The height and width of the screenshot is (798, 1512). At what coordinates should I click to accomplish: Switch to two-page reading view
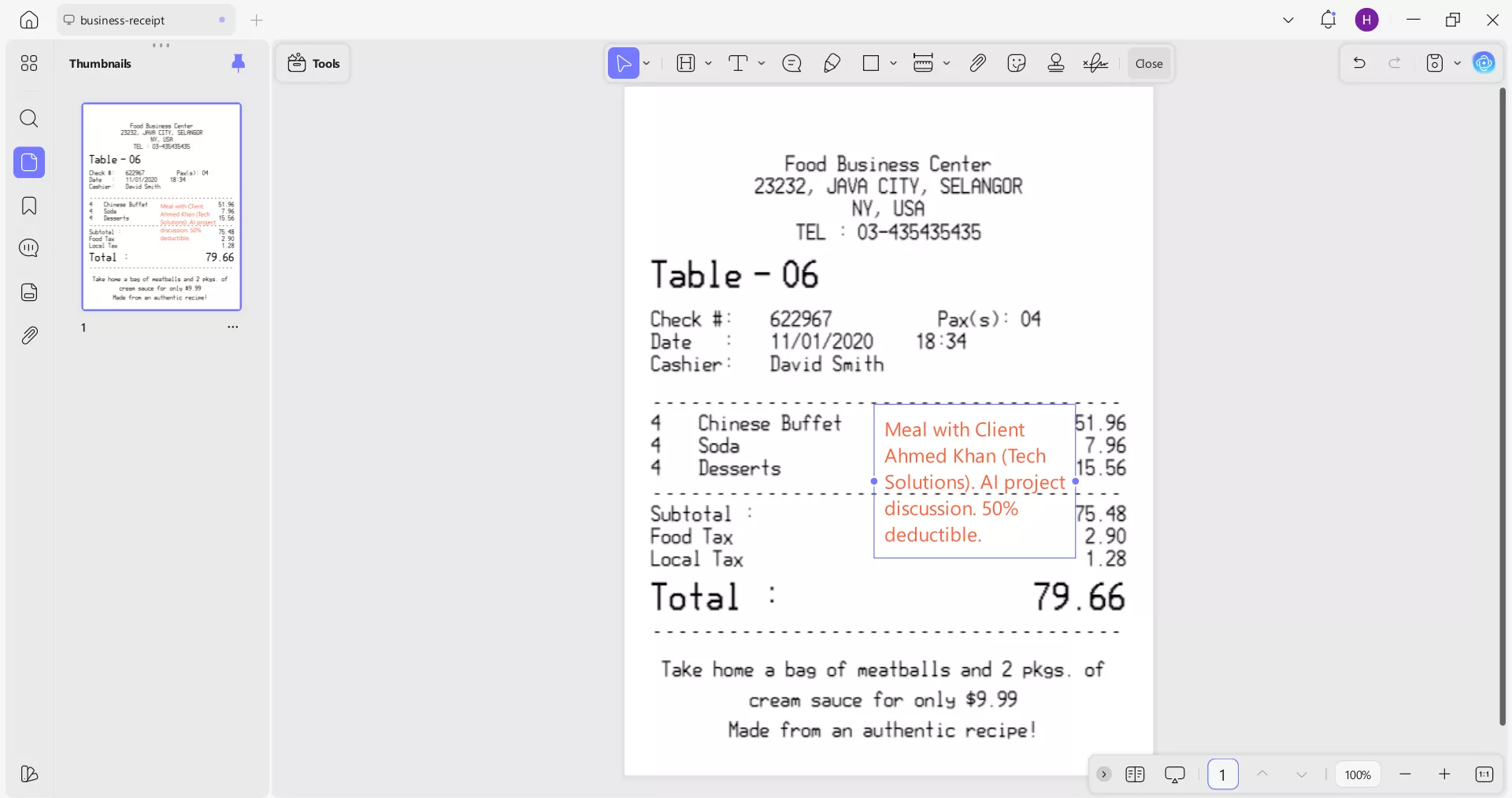[x=1135, y=774]
